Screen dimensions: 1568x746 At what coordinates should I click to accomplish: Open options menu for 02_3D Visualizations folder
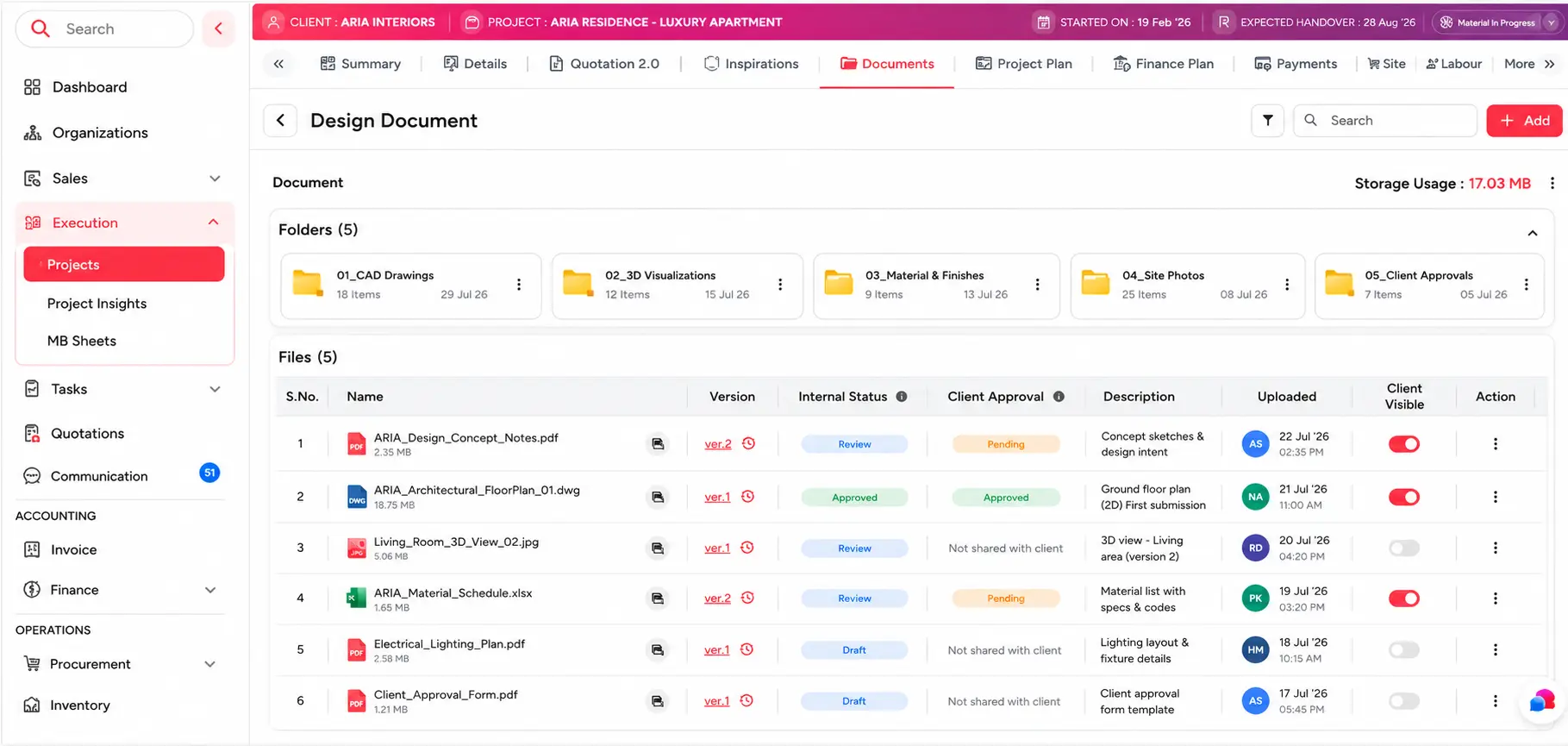click(x=779, y=285)
